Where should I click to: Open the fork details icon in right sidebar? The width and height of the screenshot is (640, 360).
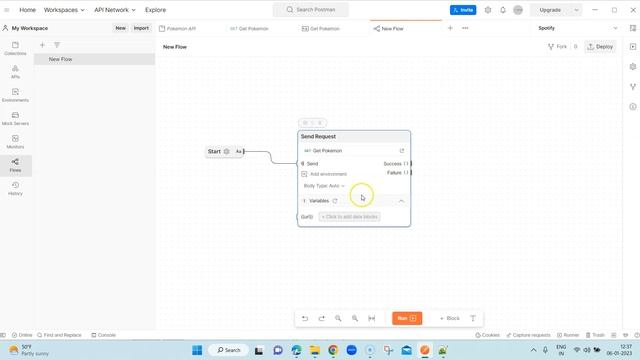coord(633,87)
